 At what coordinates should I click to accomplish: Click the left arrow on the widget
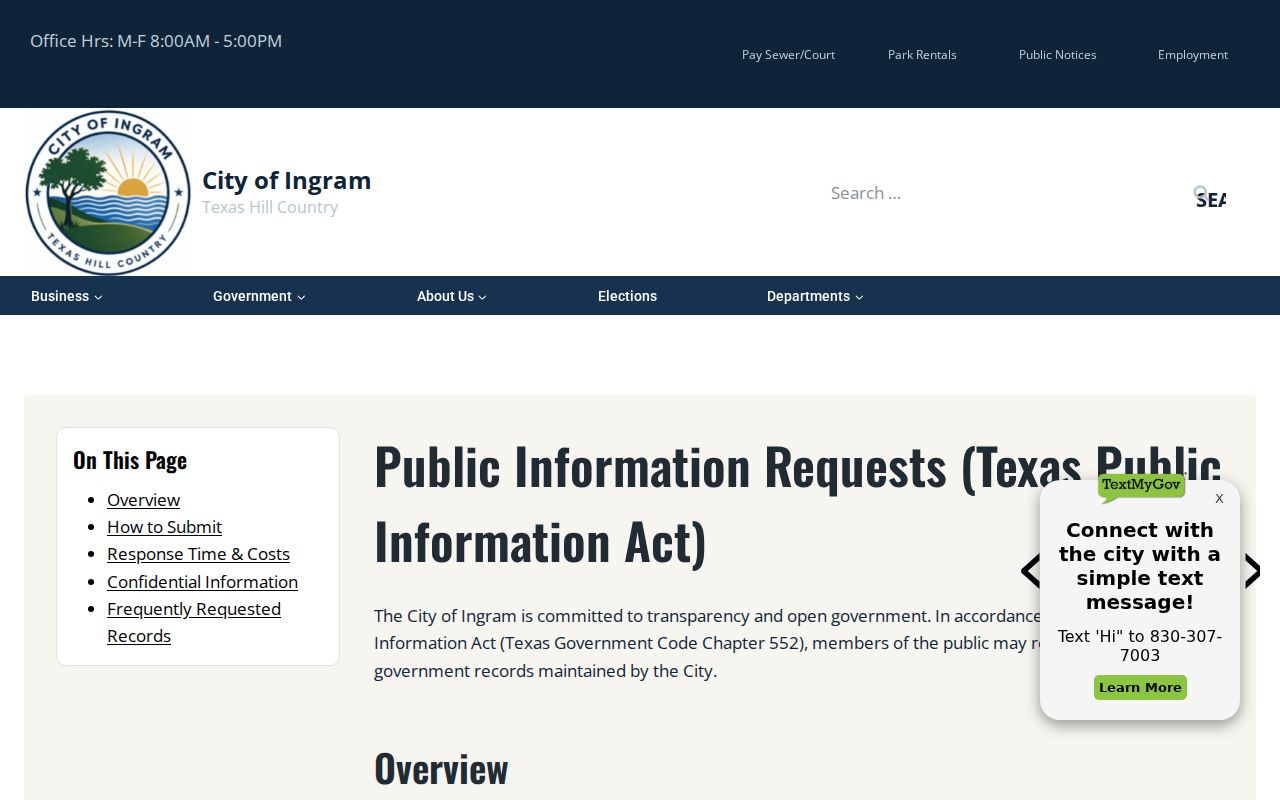coord(1031,571)
